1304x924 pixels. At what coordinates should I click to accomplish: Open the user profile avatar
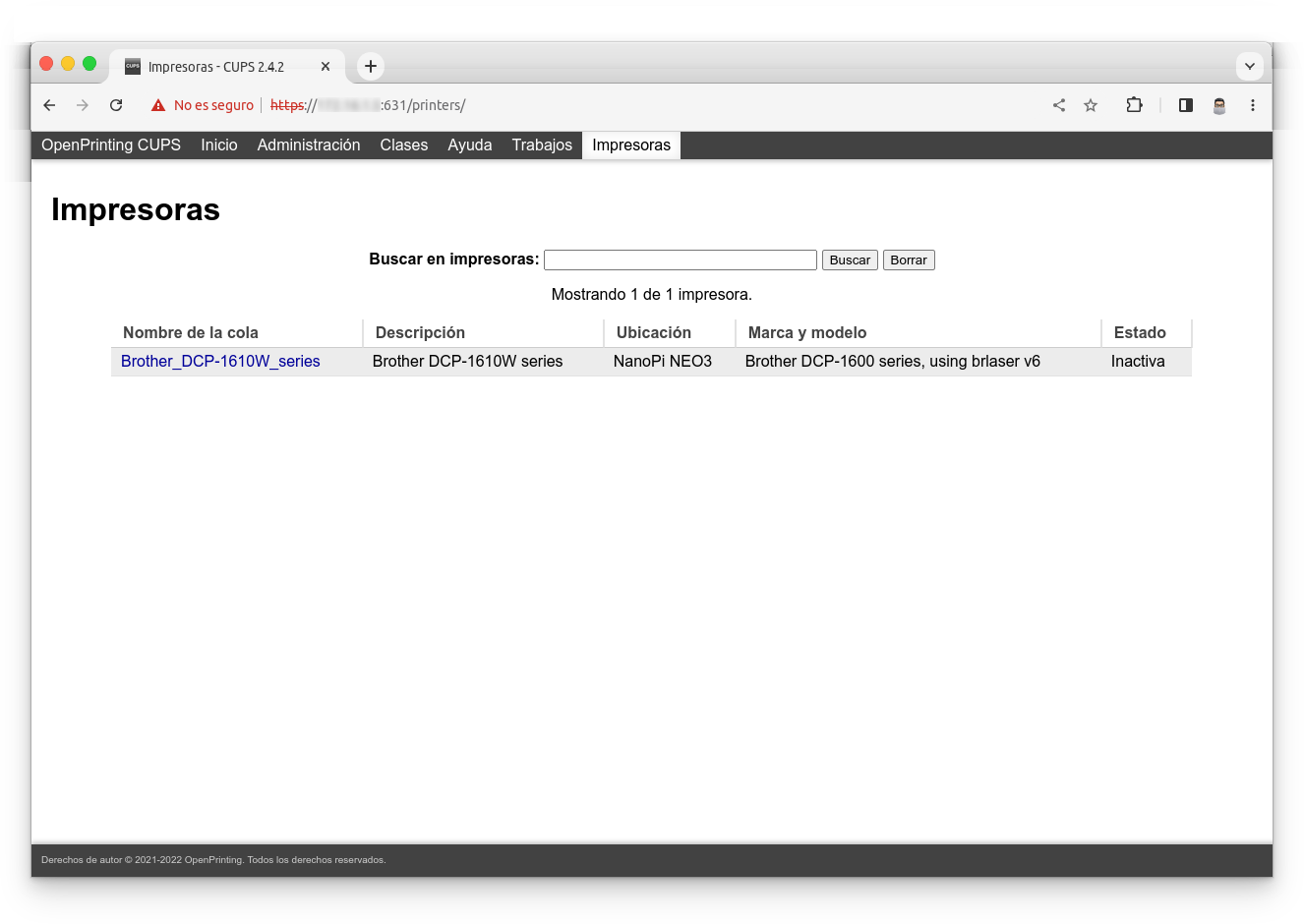pos(1219,105)
